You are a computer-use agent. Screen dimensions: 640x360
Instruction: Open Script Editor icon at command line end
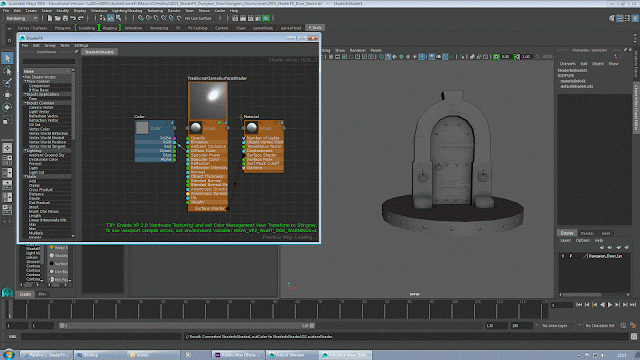633,336
